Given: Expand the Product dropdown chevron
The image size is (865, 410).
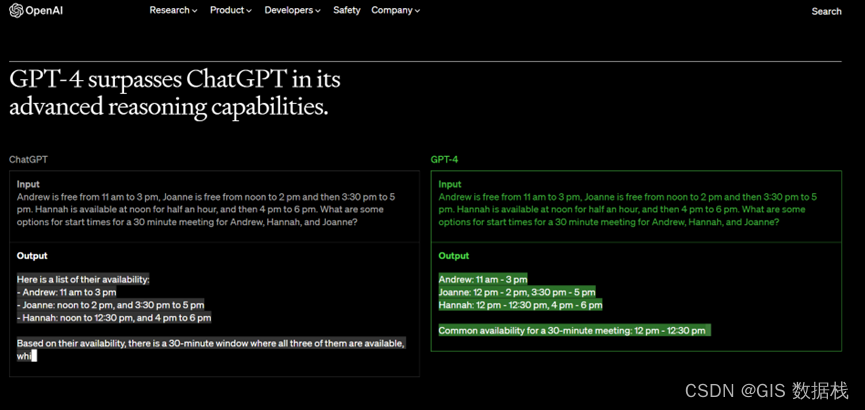Looking at the screenshot, I should point(249,11).
